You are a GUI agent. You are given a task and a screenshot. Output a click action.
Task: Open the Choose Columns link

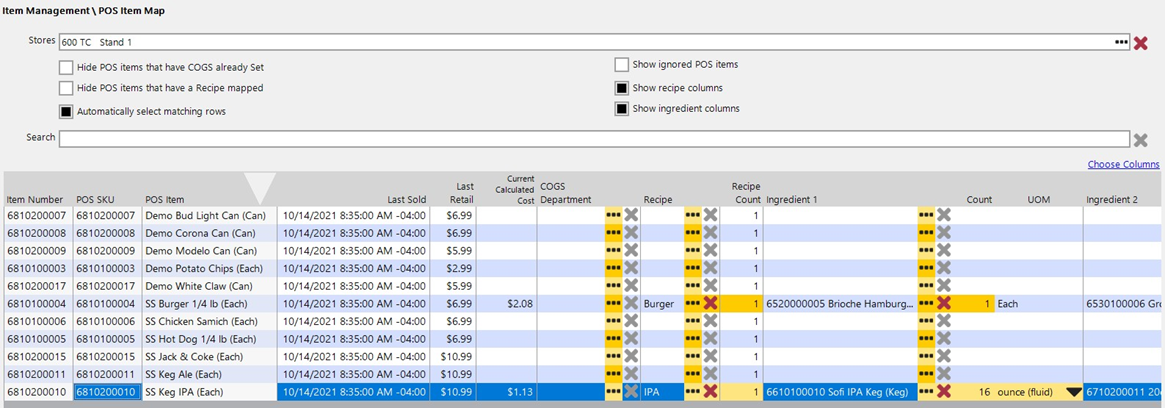point(1123,164)
